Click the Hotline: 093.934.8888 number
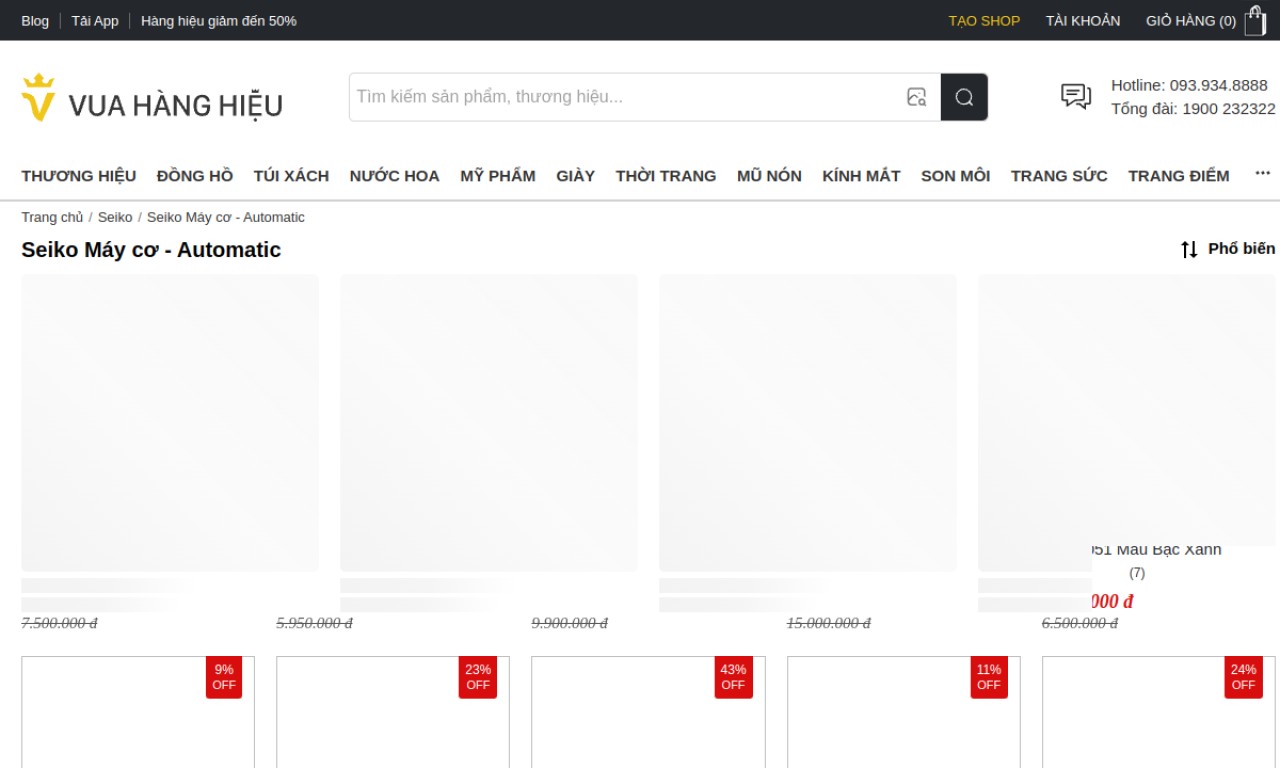Screen dimensions: 1280x768 1189,85
